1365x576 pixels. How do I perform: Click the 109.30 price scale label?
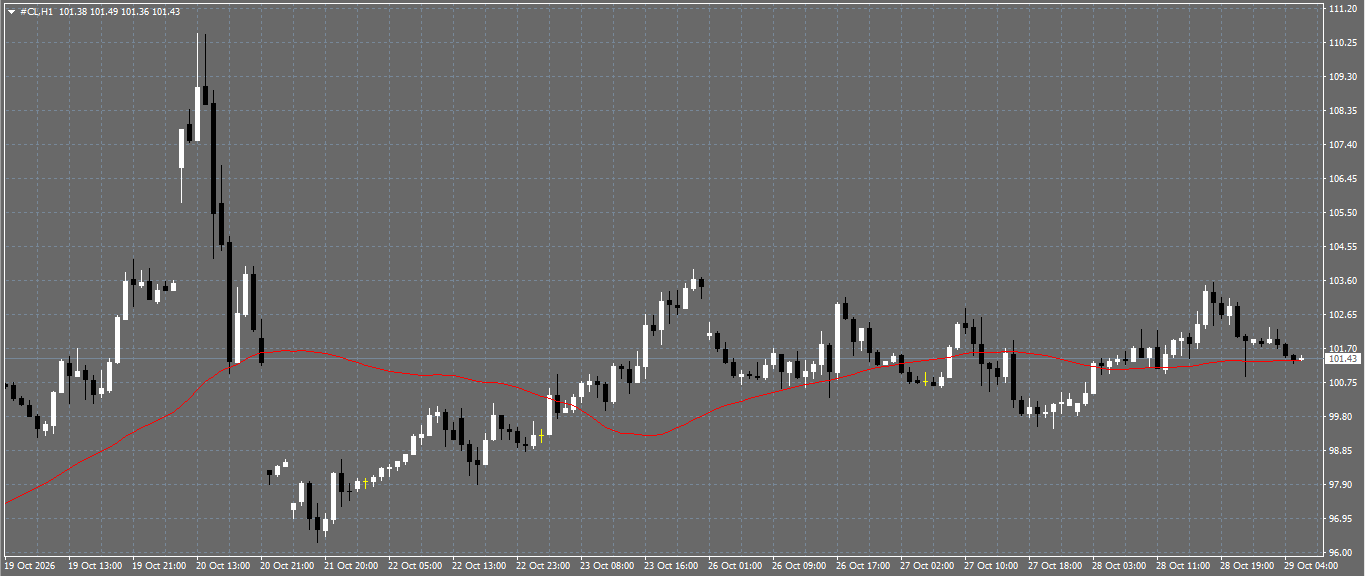(x=1342, y=76)
